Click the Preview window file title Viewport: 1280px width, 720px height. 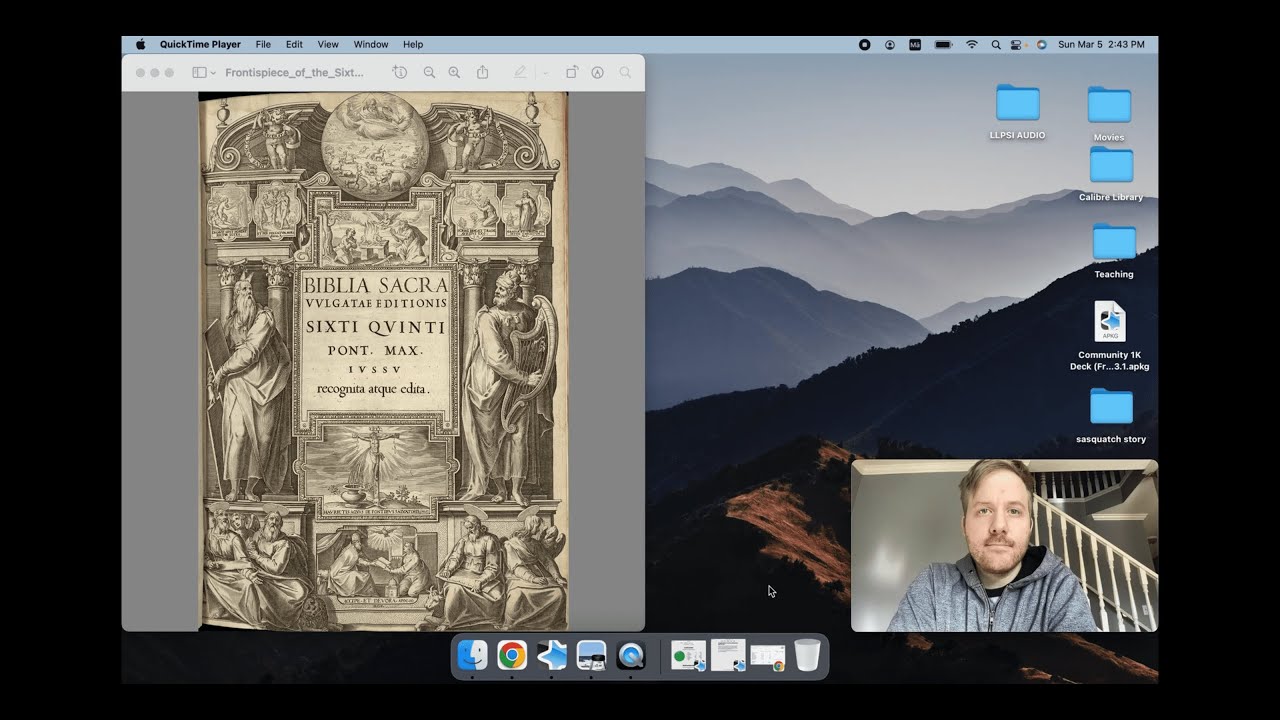(295, 73)
